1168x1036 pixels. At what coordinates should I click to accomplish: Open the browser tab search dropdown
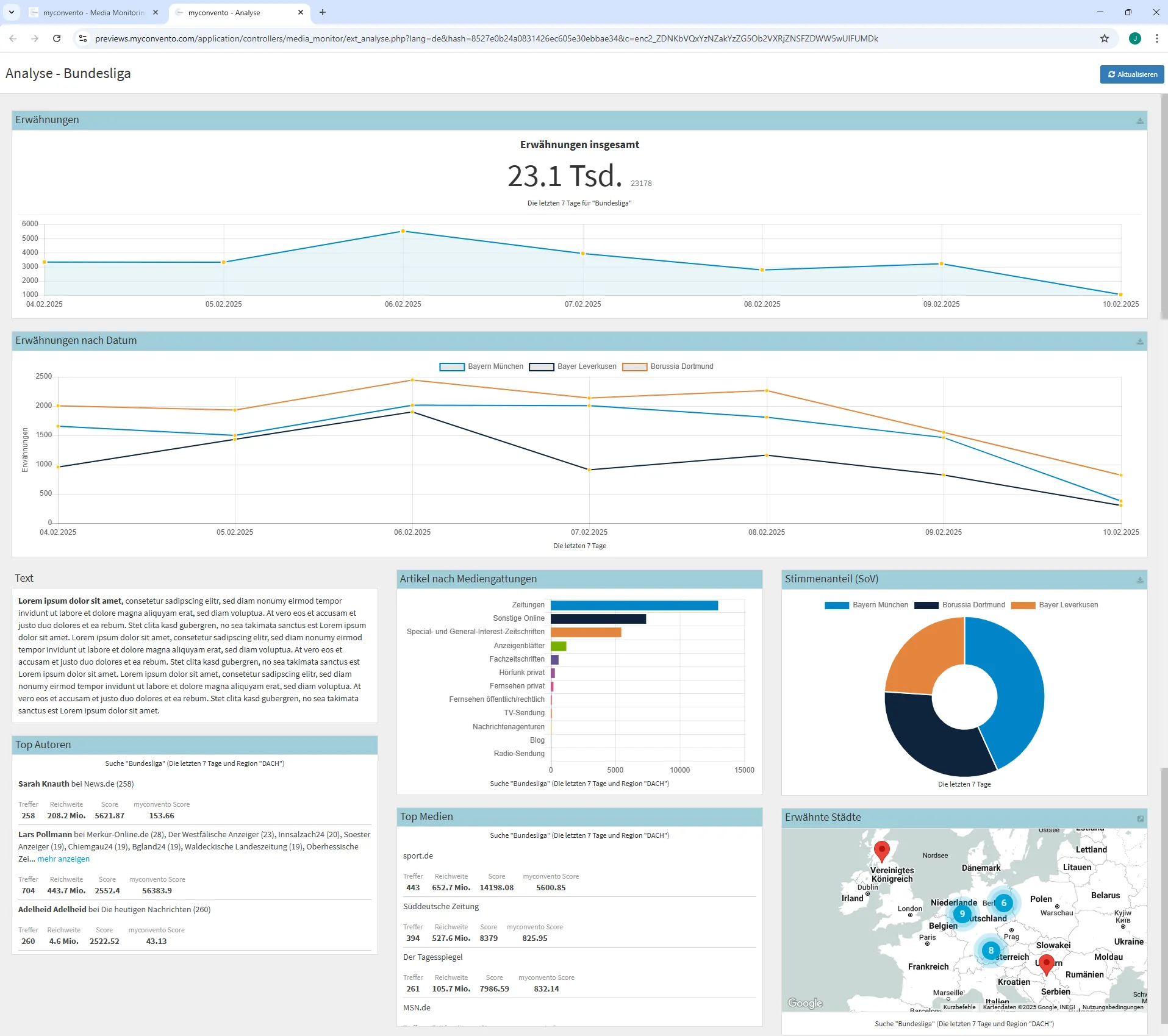click(x=11, y=12)
